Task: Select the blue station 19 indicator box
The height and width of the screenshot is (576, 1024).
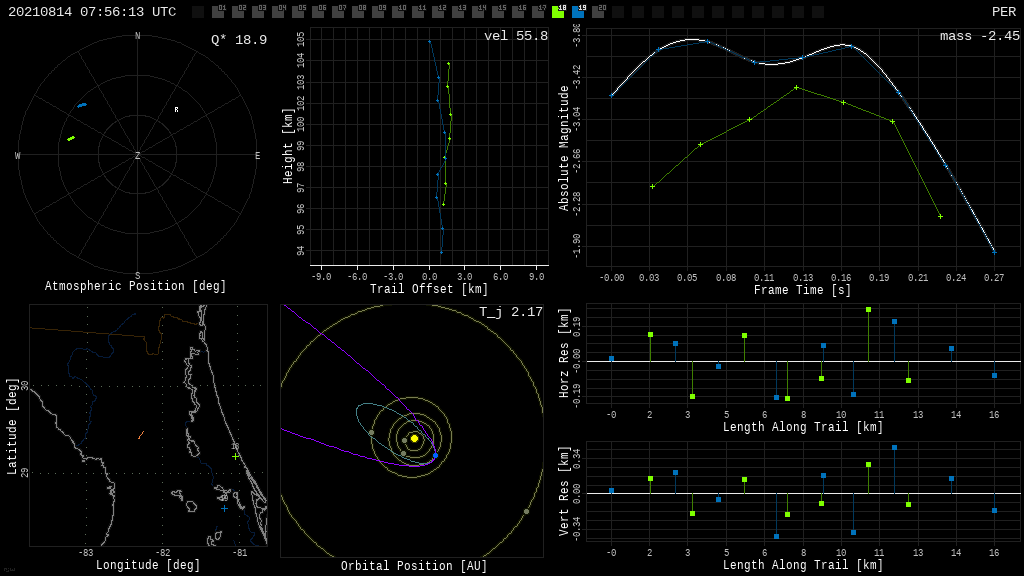Action: click(x=579, y=11)
